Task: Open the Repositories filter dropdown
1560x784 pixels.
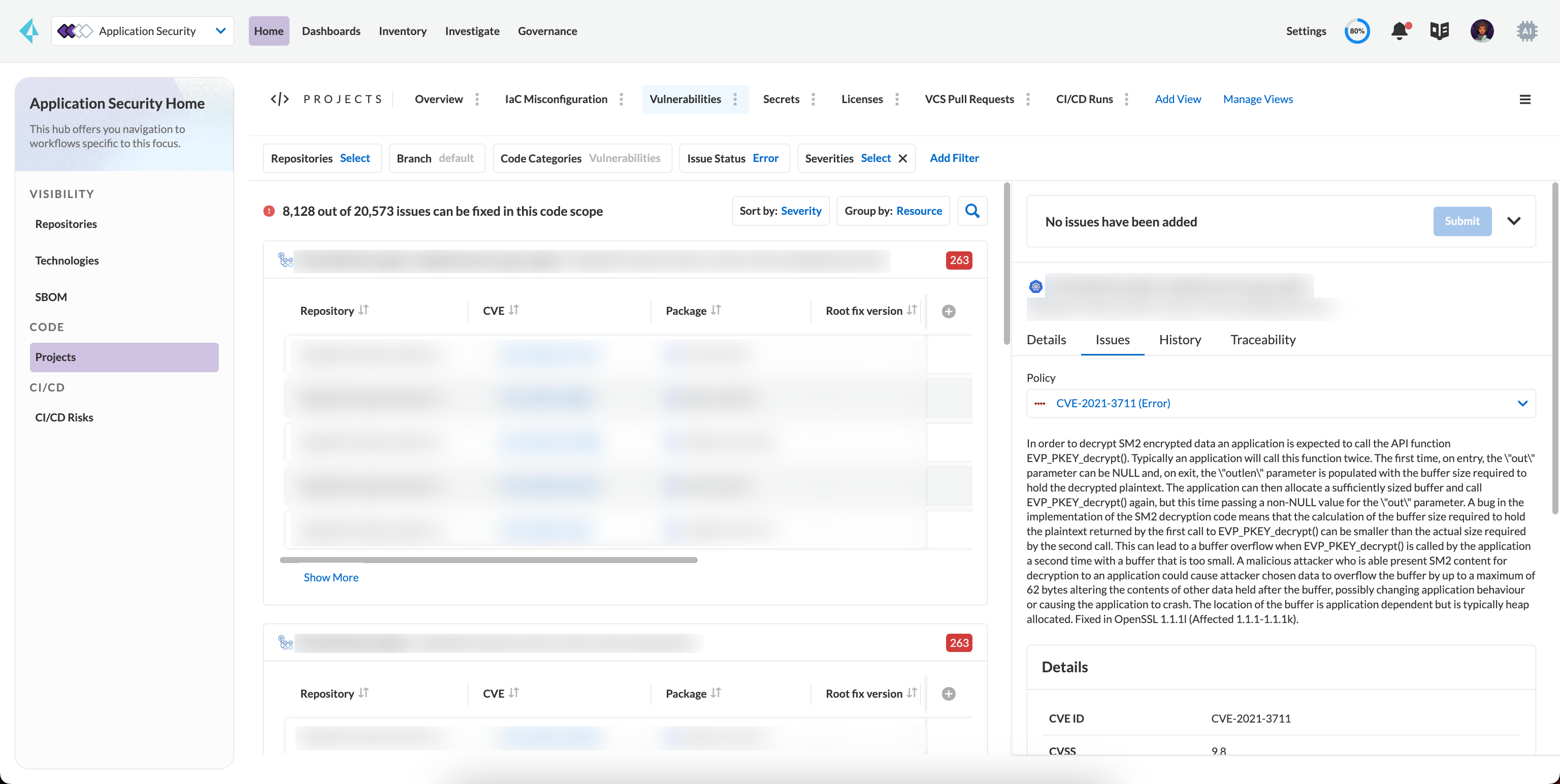Action: coord(321,158)
